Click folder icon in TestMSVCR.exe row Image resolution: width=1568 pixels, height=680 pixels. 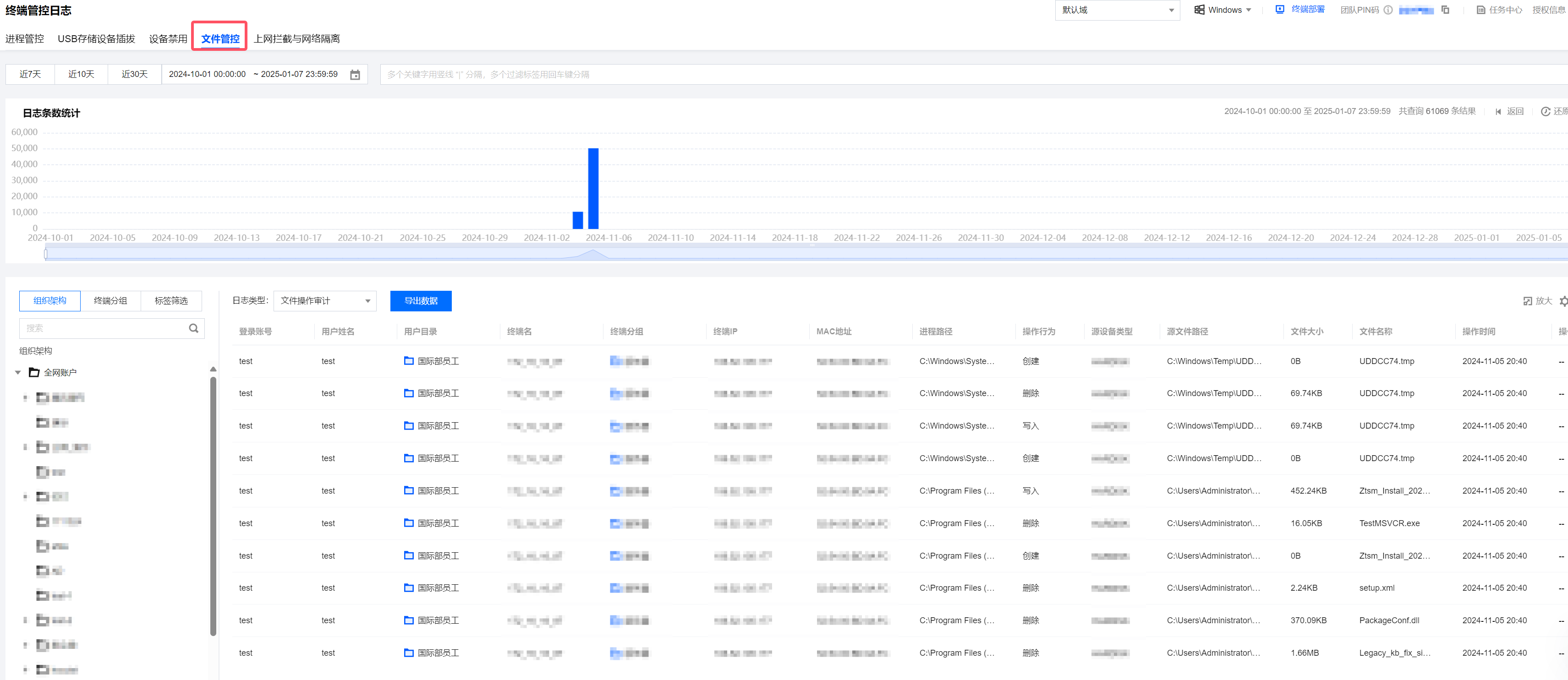tap(408, 523)
